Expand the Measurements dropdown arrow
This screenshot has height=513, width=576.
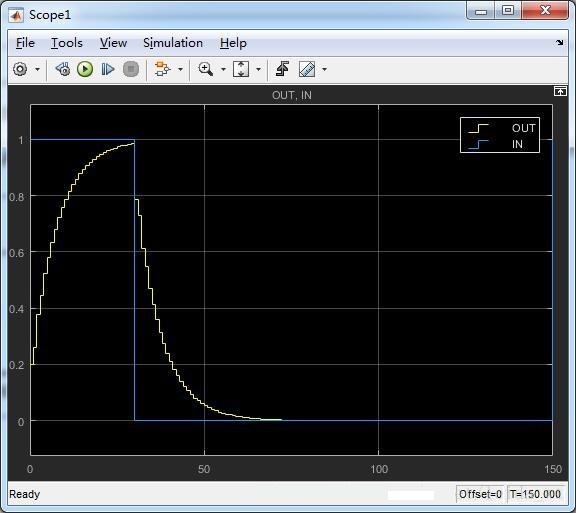[x=324, y=69]
